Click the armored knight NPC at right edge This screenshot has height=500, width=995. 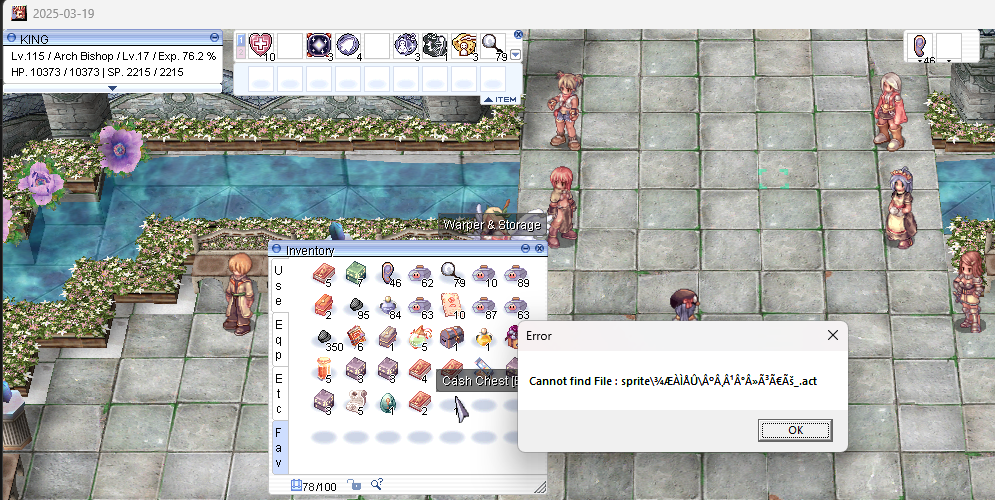point(970,291)
